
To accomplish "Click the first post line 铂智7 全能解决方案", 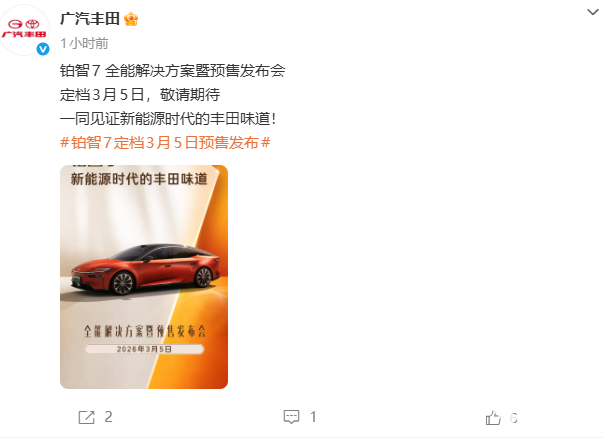I will point(173,71).
